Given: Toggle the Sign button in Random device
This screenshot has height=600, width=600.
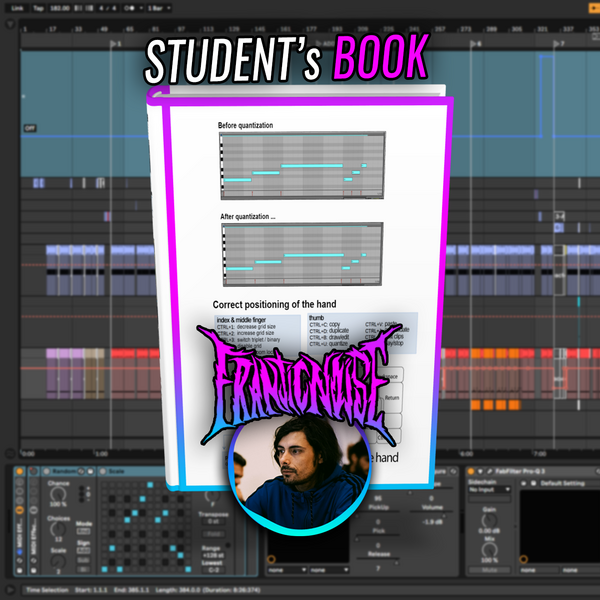Looking at the screenshot, I should tap(83, 551).
